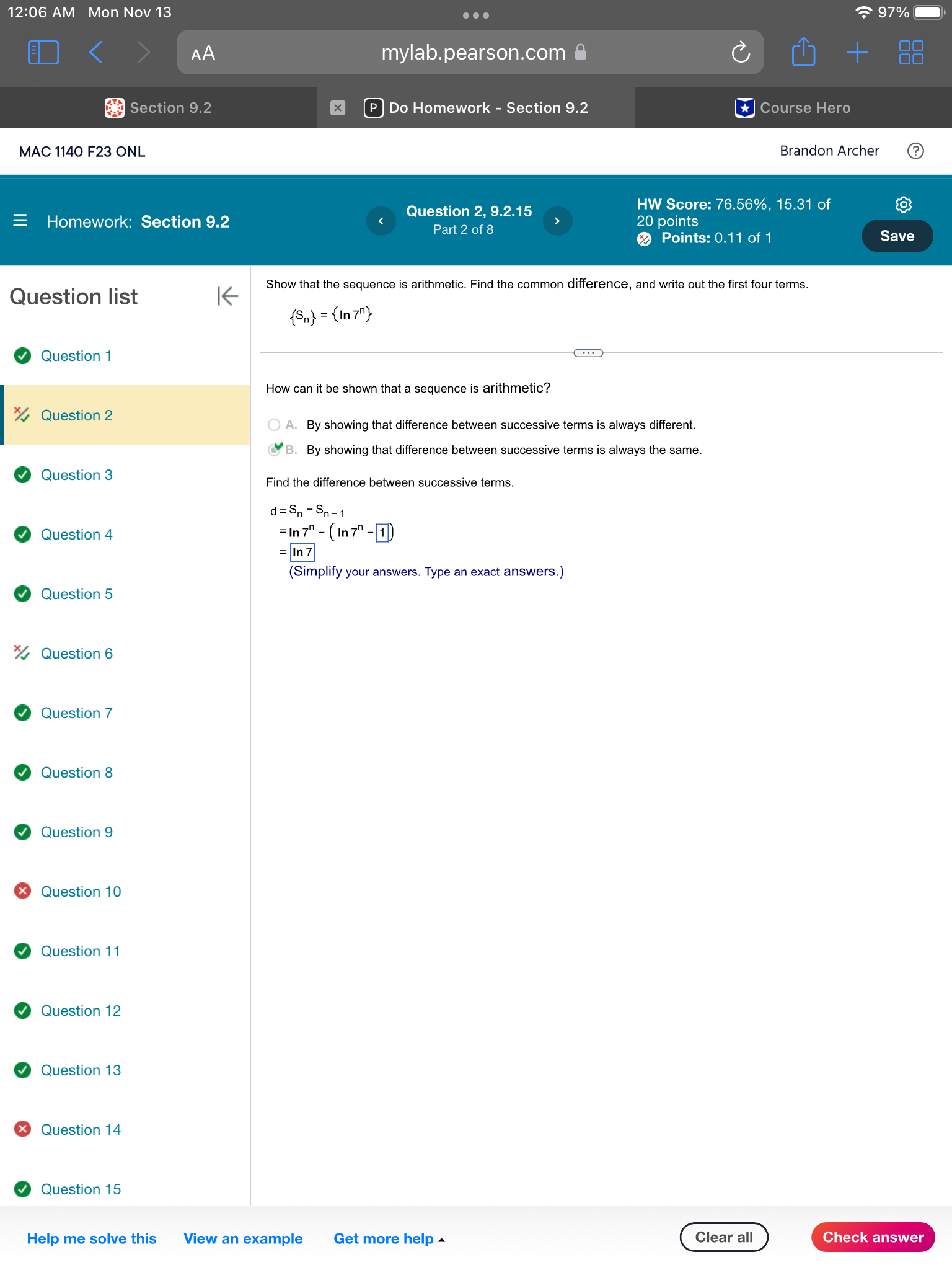This screenshot has height=1270, width=952.
Task: Tap mylab.pearson.com address bar
Action: click(470, 52)
